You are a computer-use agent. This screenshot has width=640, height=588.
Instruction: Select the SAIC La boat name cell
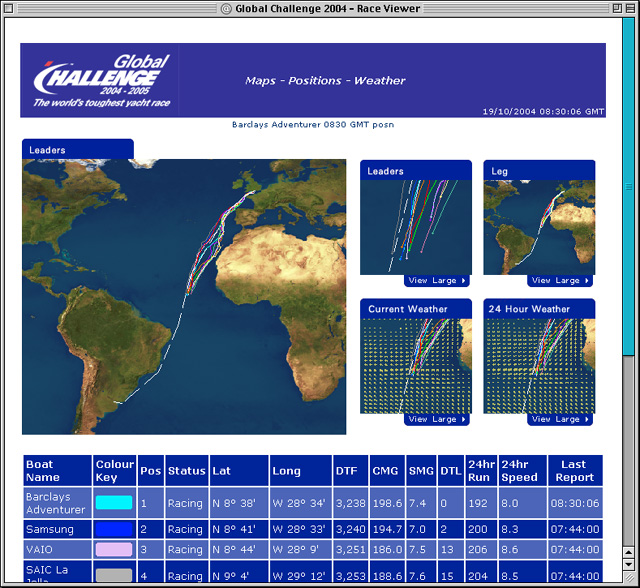58,571
